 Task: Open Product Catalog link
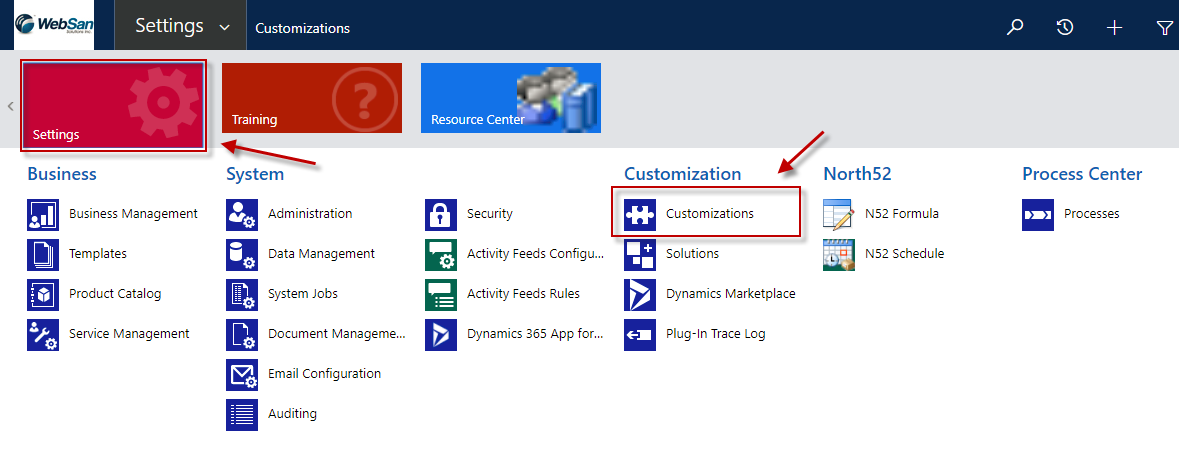pos(115,293)
